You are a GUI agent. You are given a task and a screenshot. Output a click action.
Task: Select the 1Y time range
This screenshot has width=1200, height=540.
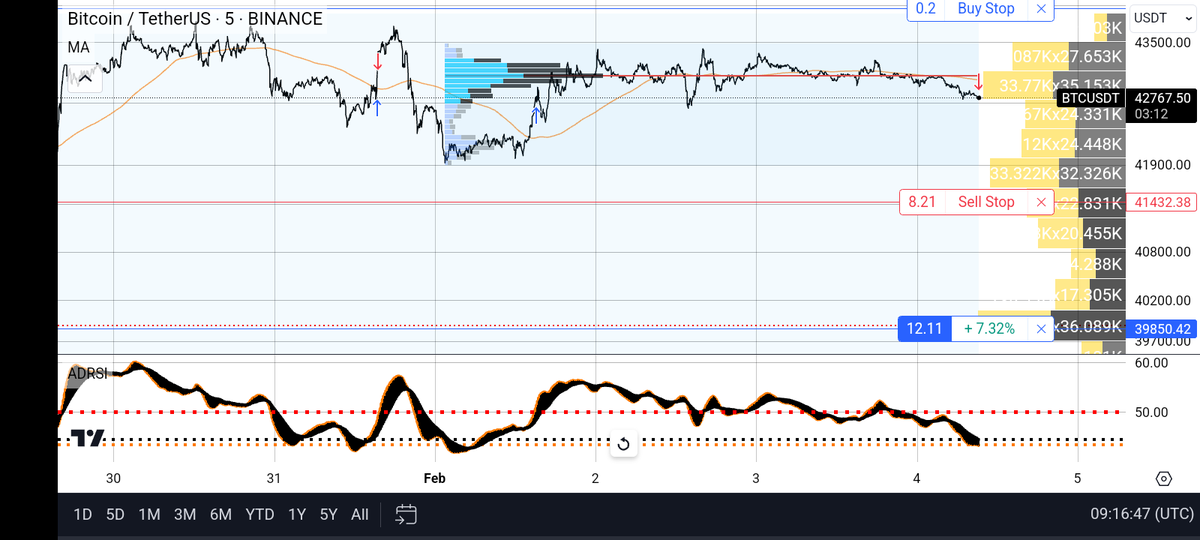297,515
